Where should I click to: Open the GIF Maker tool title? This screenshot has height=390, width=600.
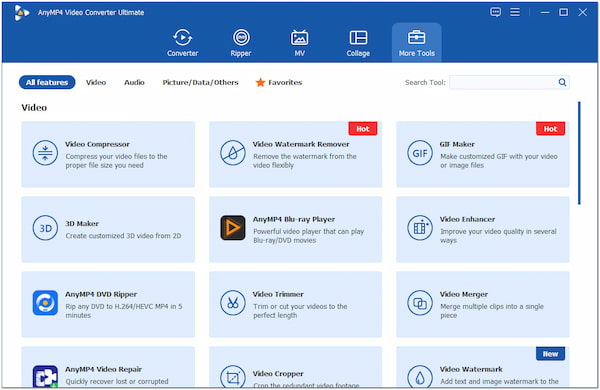click(457, 144)
